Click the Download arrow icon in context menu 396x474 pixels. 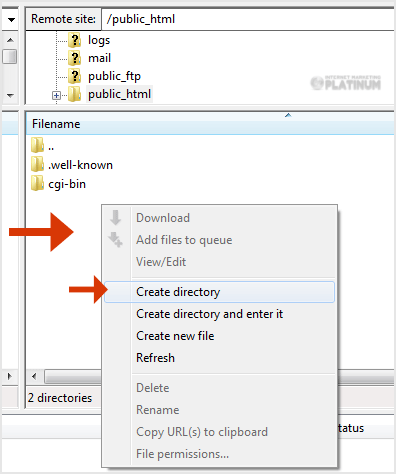(x=115, y=218)
